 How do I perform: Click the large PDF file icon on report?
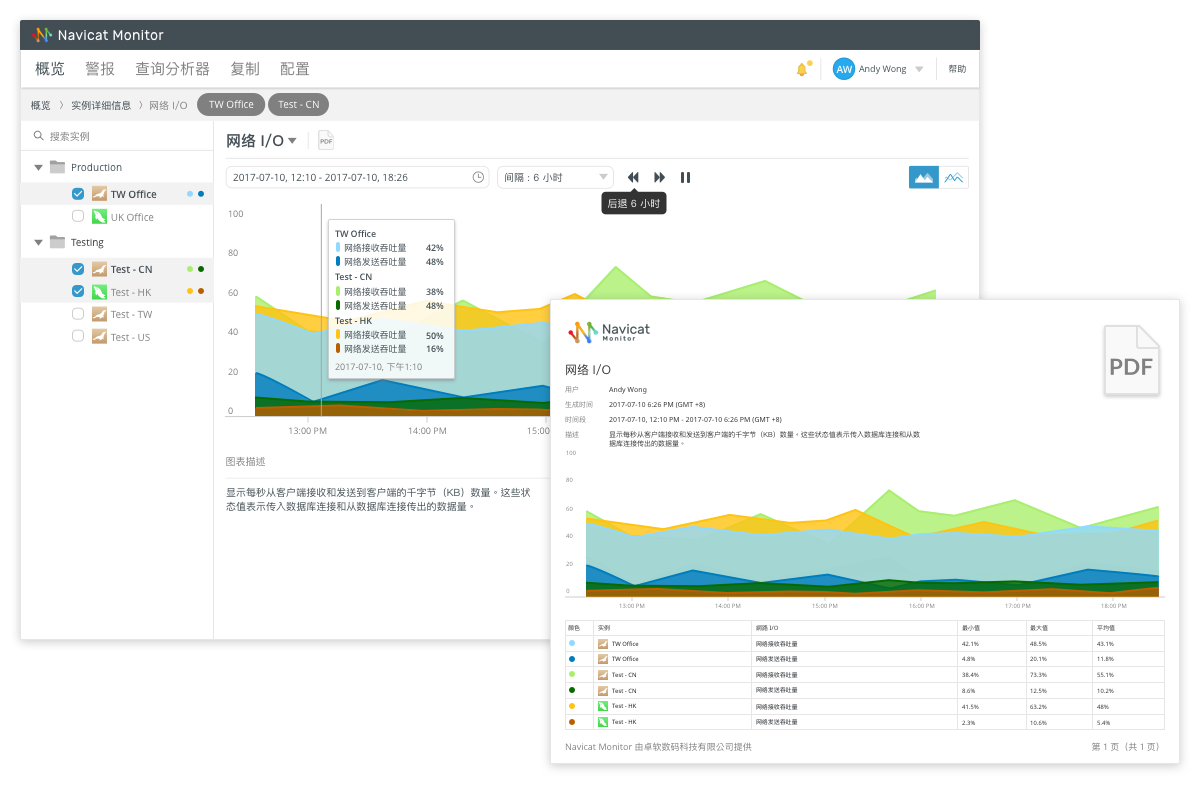(x=1132, y=361)
